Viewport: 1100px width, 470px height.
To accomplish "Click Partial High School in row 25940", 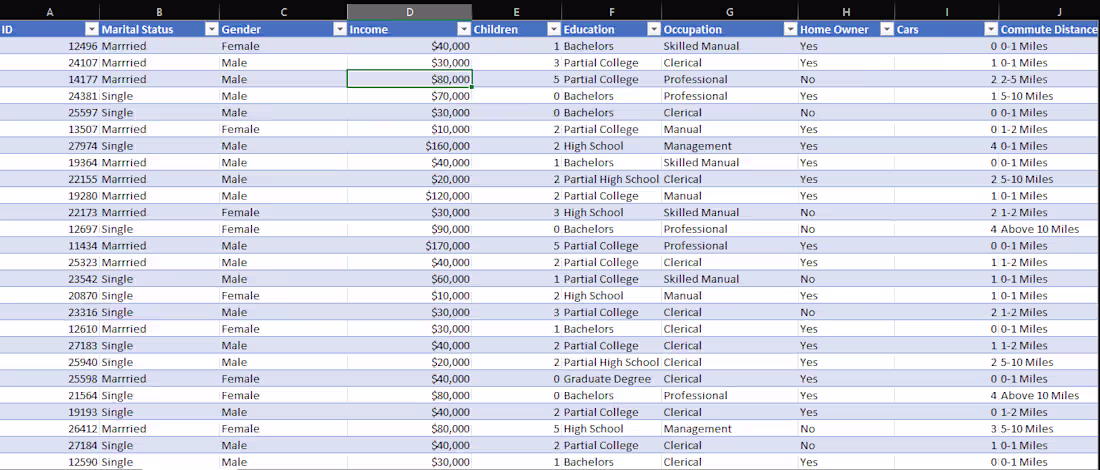I will [x=612, y=362].
